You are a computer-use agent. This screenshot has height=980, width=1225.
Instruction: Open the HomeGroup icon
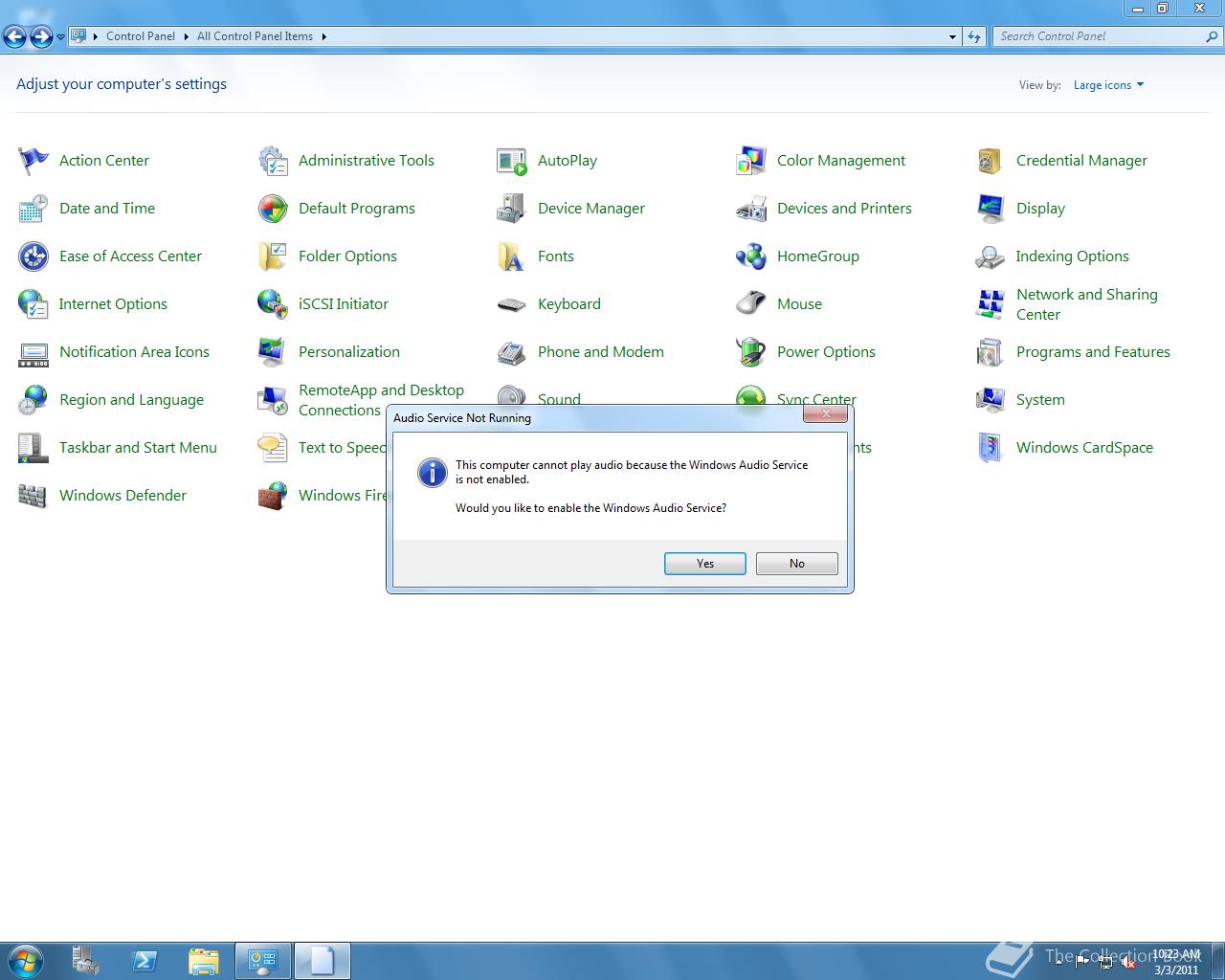pos(751,256)
